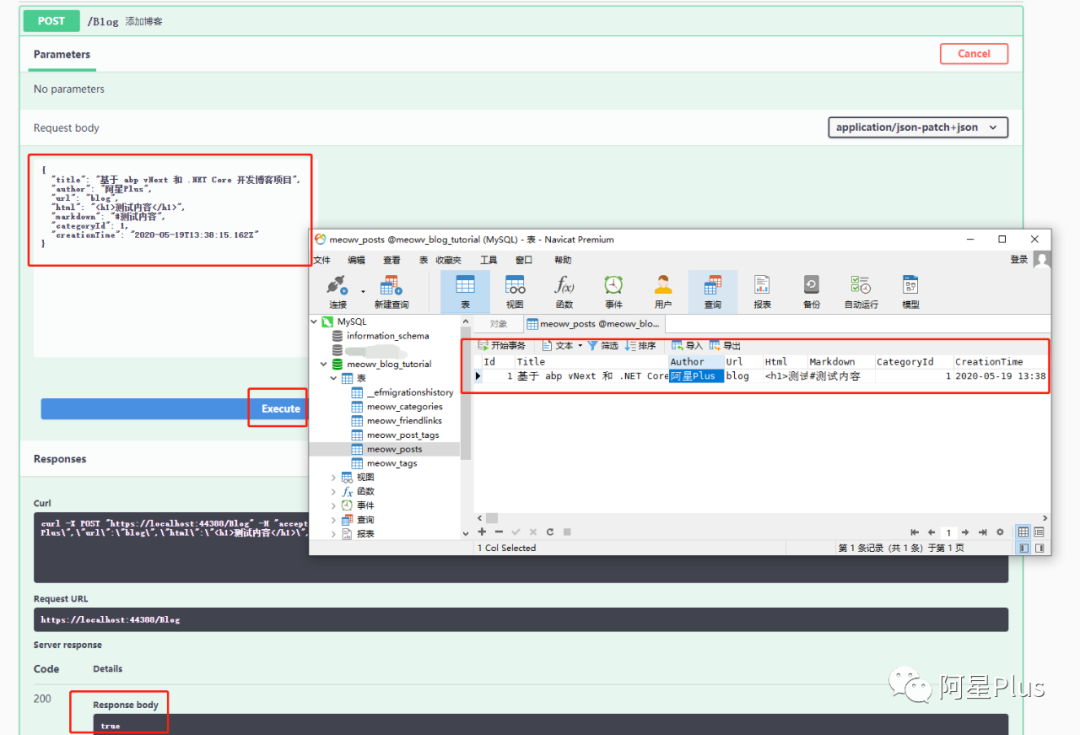Expand the 查询 queries tree node
This screenshot has height=735, width=1080.
click(x=333, y=519)
